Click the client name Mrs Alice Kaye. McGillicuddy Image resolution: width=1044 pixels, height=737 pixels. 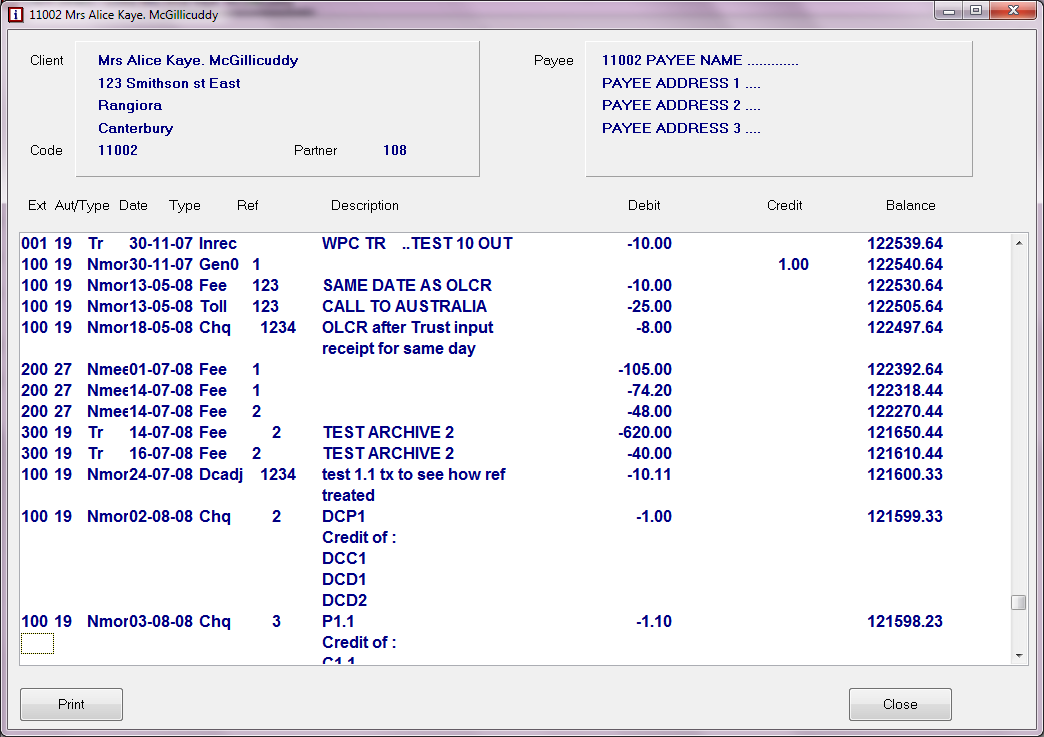(x=198, y=60)
